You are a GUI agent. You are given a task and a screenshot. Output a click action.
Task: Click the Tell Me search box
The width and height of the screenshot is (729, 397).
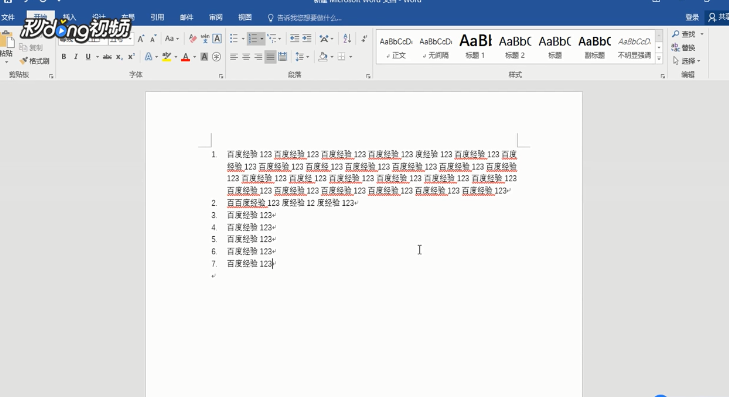pyautogui.click(x=305, y=18)
